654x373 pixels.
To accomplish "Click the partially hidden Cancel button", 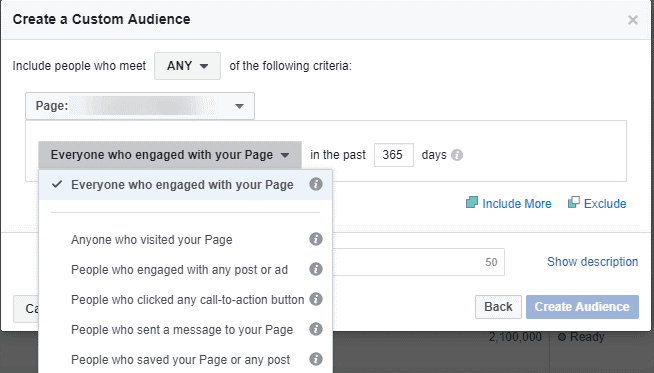I will (x=26, y=309).
